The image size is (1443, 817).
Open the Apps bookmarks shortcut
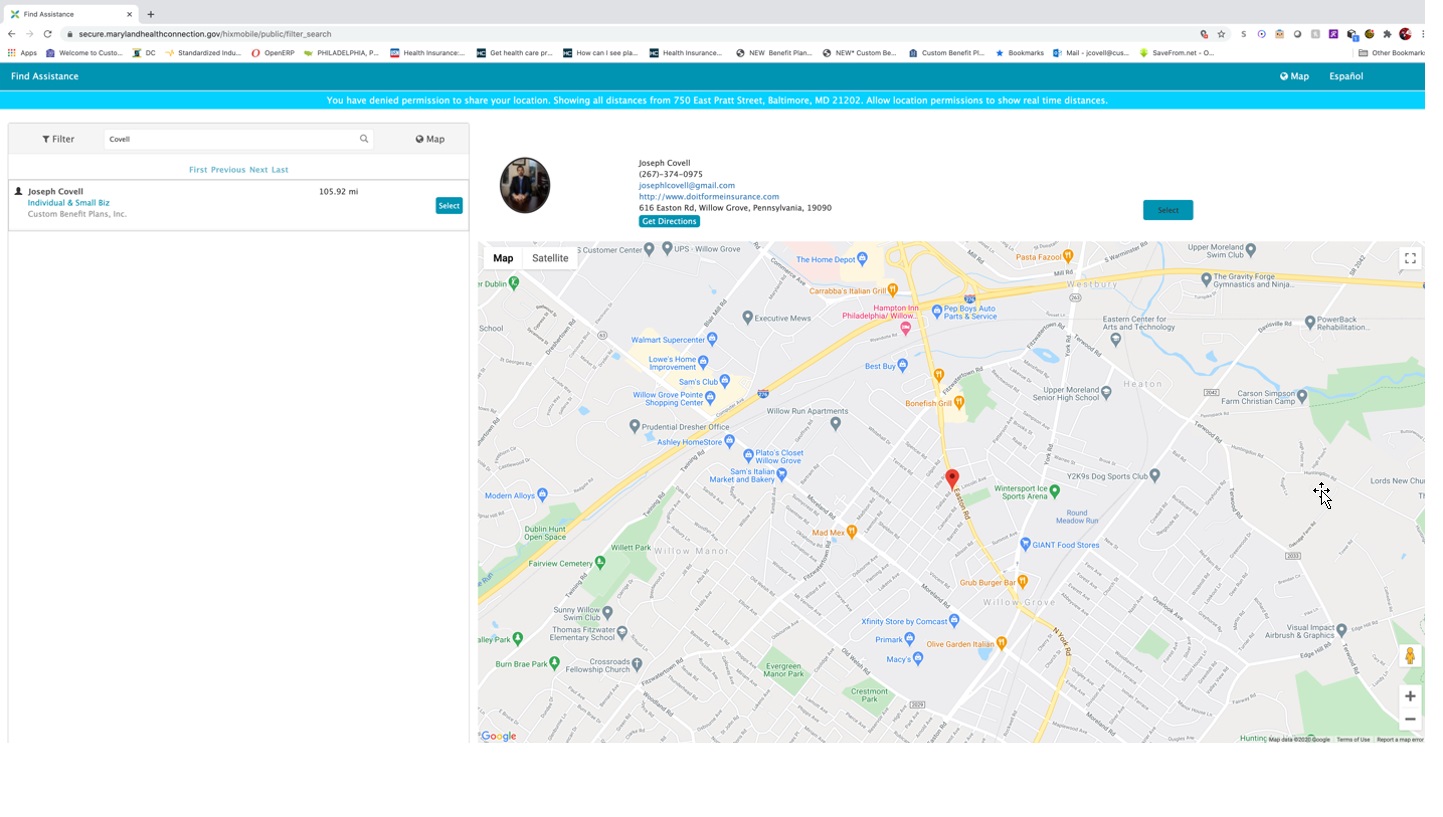[x=22, y=53]
